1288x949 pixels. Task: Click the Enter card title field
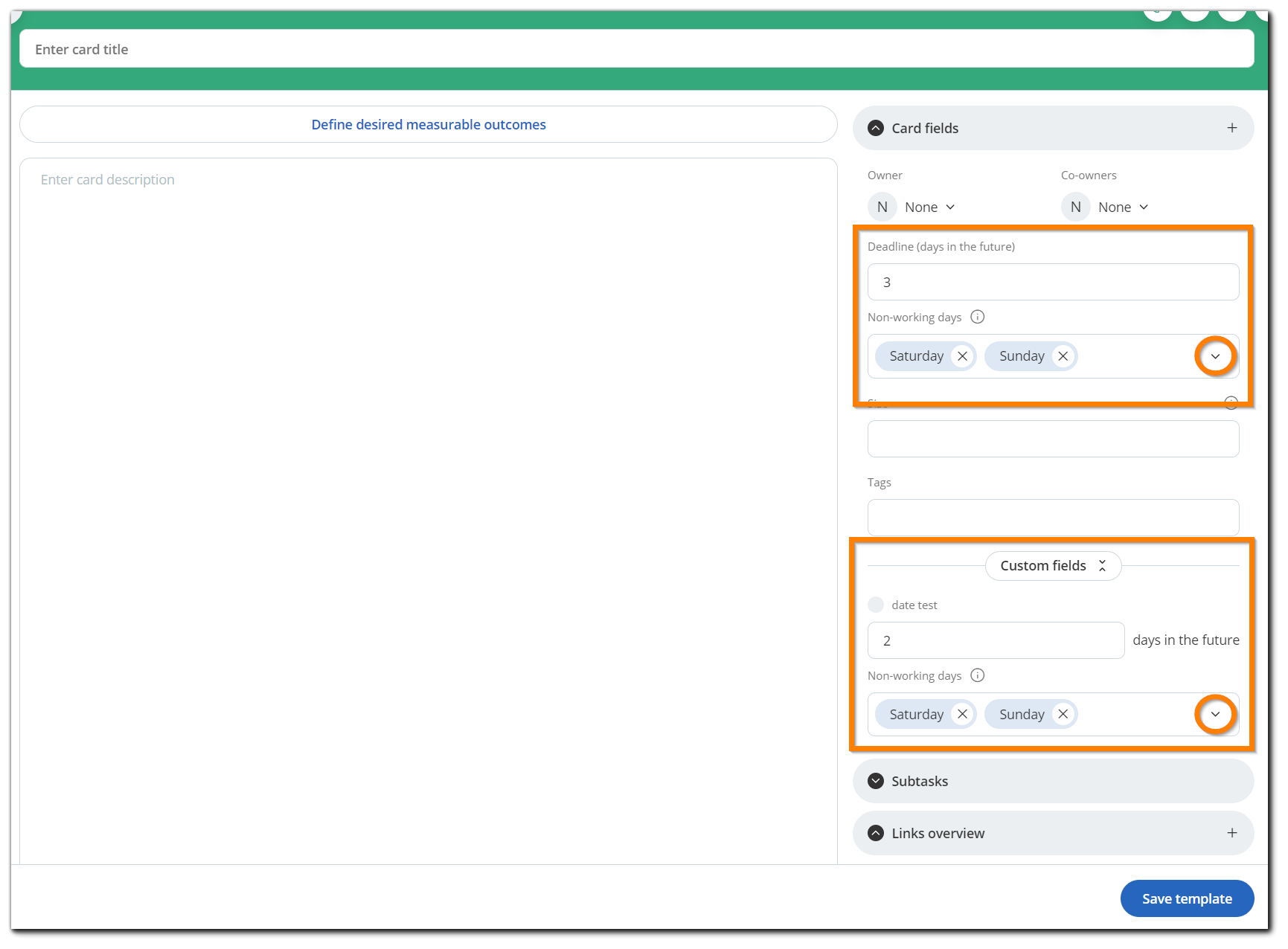point(636,49)
